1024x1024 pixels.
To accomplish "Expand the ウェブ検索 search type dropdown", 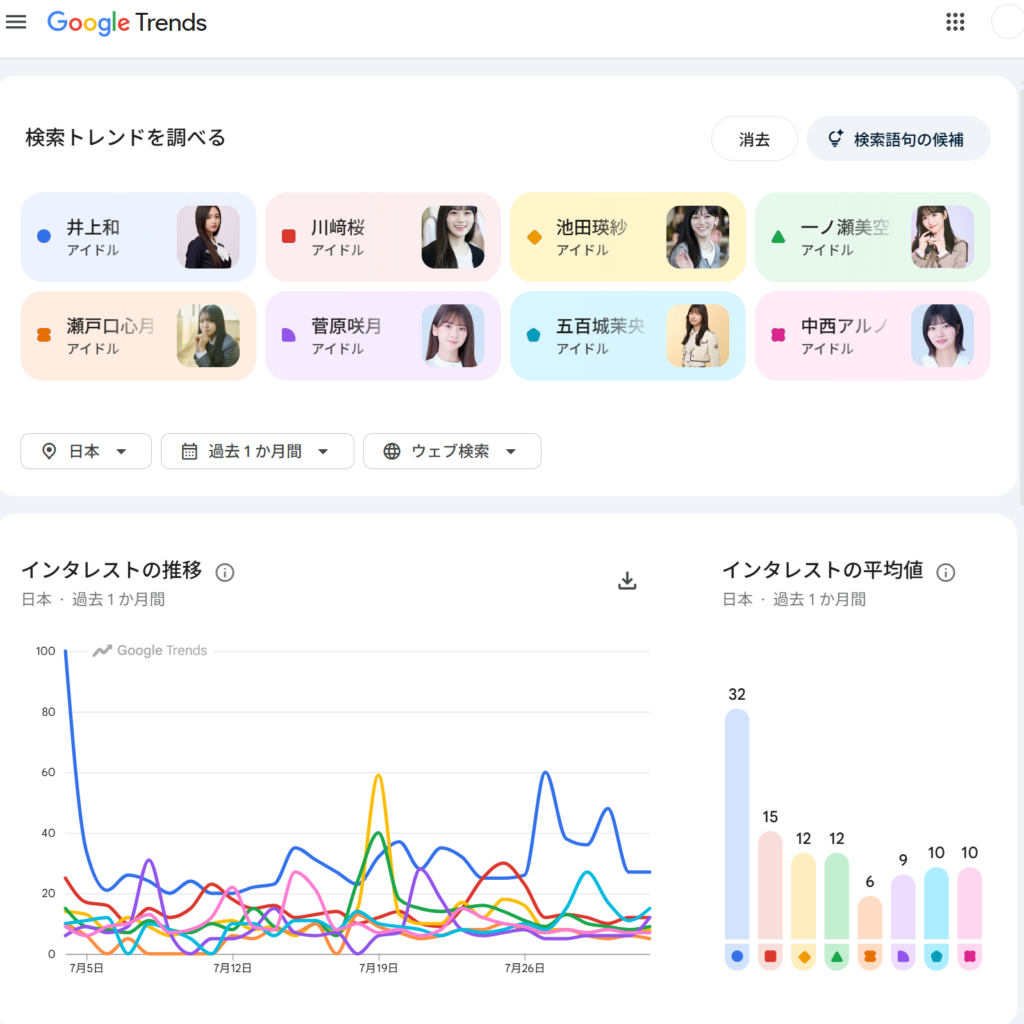I will [x=452, y=451].
